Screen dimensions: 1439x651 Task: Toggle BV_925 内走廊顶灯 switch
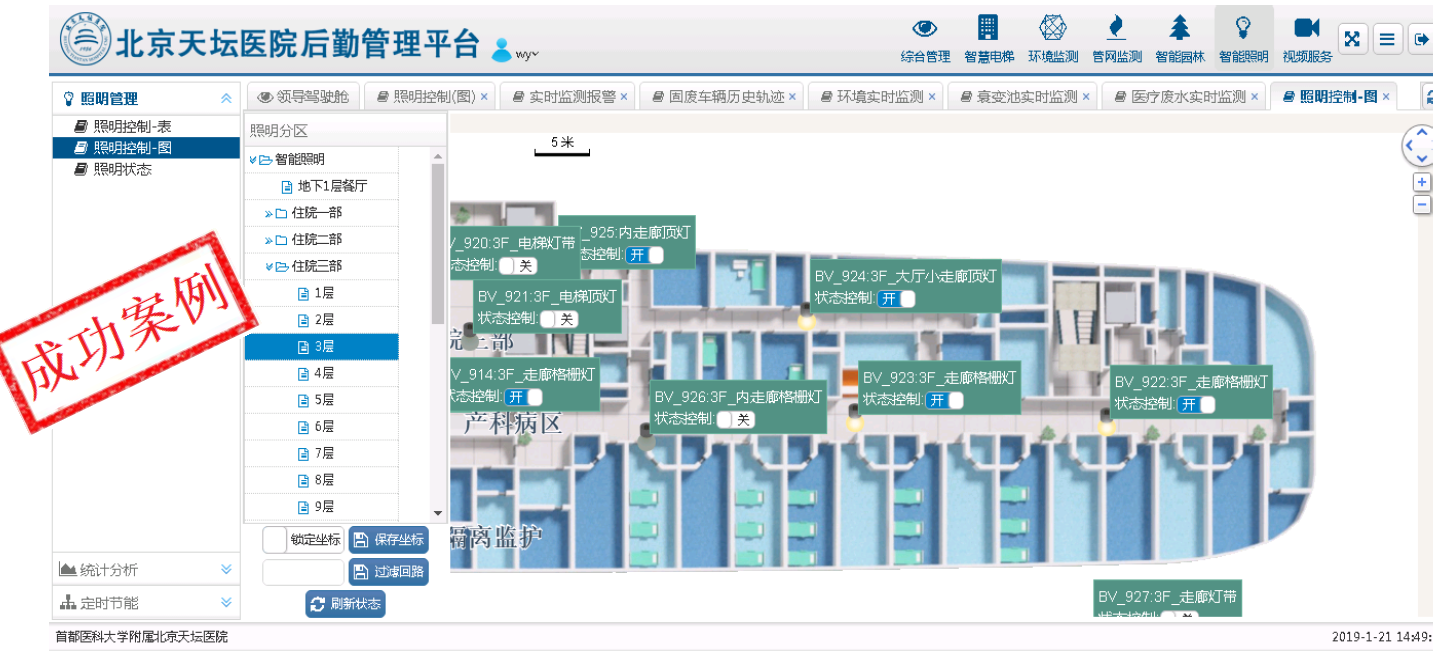click(x=644, y=255)
